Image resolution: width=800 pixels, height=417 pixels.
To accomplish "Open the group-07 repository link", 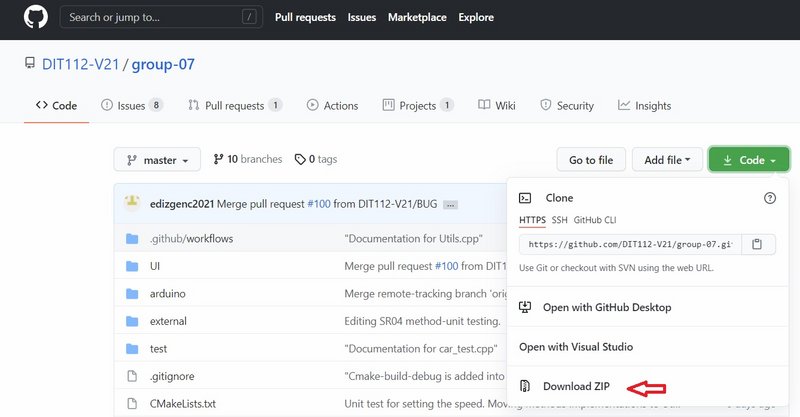I will click(163, 64).
